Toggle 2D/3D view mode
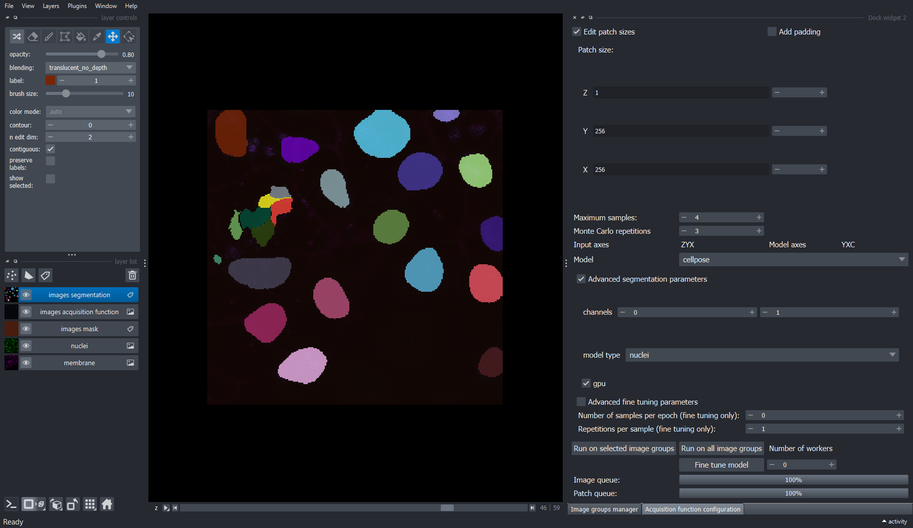 33,504
